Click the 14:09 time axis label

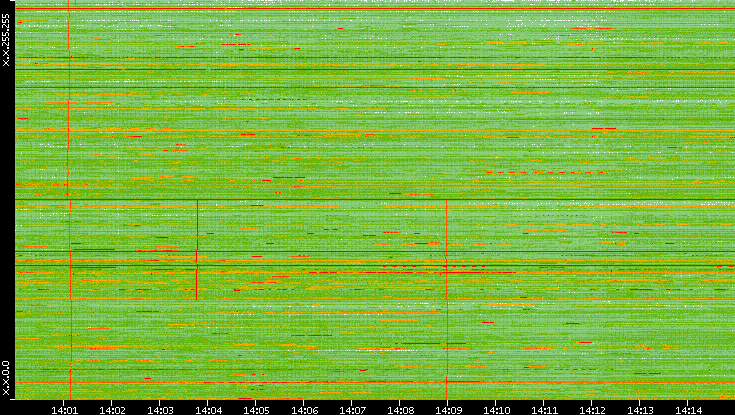(448, 410)
